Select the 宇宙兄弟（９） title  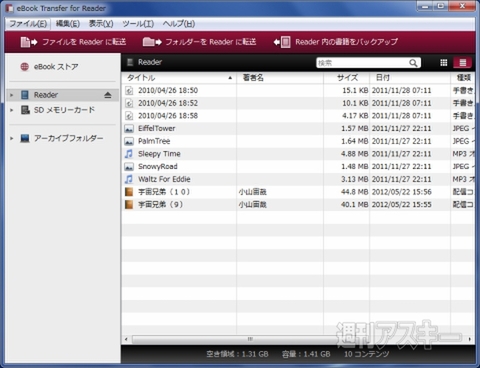161,205
